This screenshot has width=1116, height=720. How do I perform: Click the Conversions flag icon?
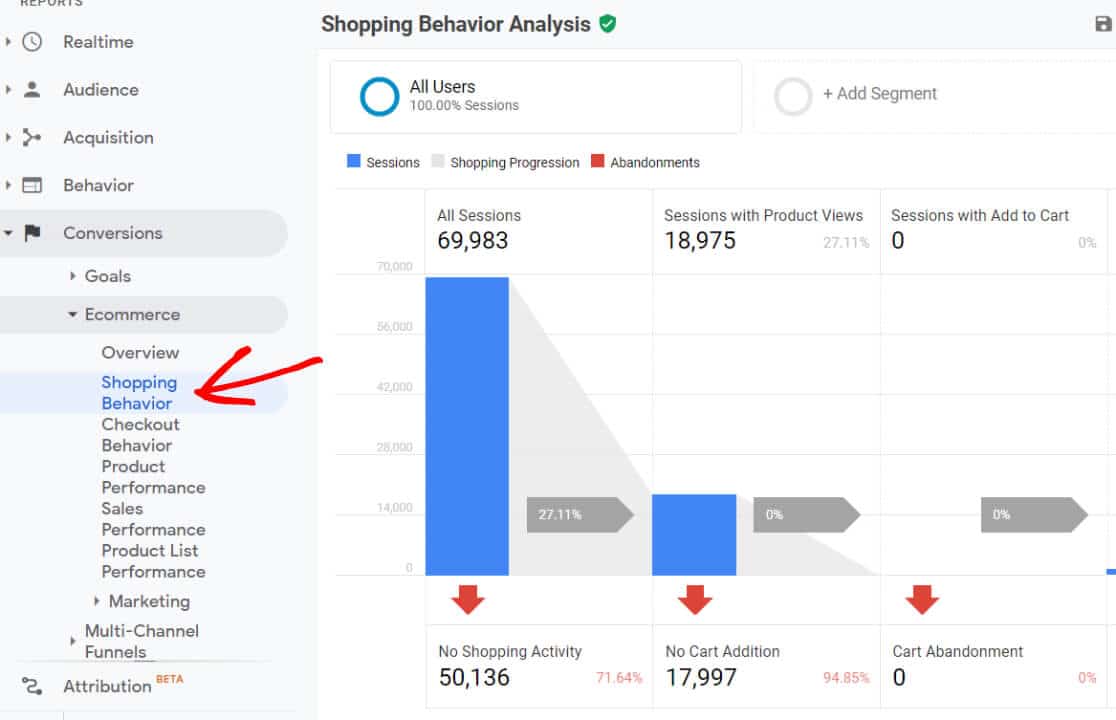coord(32,233)
